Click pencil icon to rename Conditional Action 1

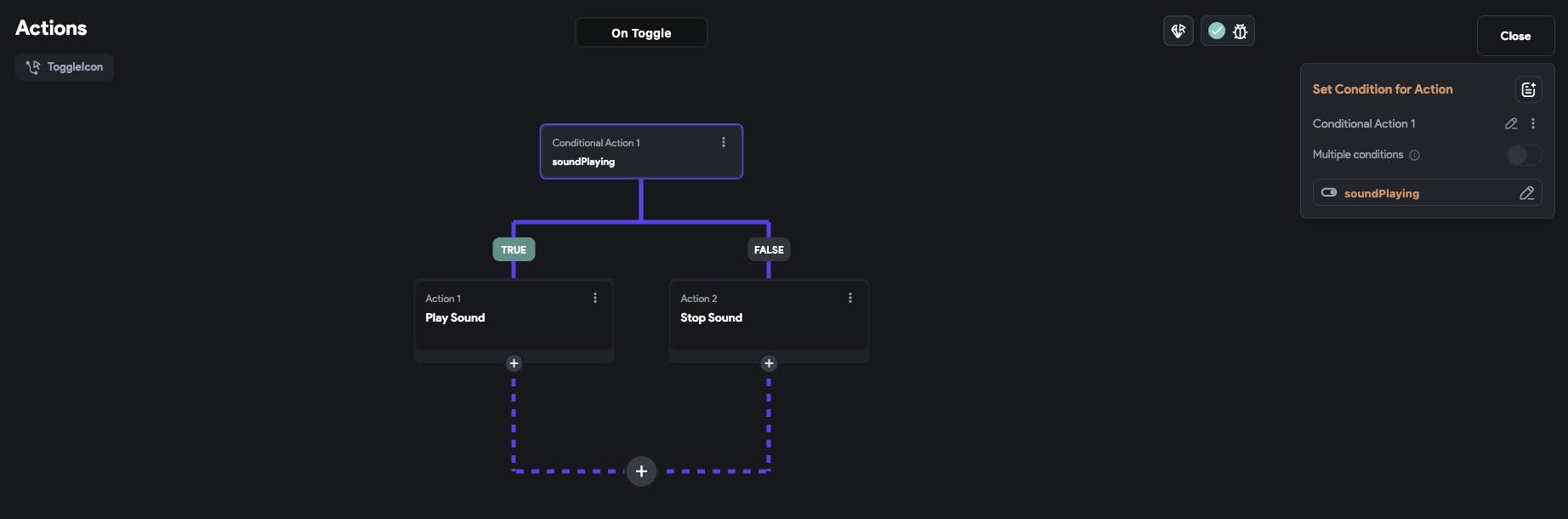[x=1511, y=123]
